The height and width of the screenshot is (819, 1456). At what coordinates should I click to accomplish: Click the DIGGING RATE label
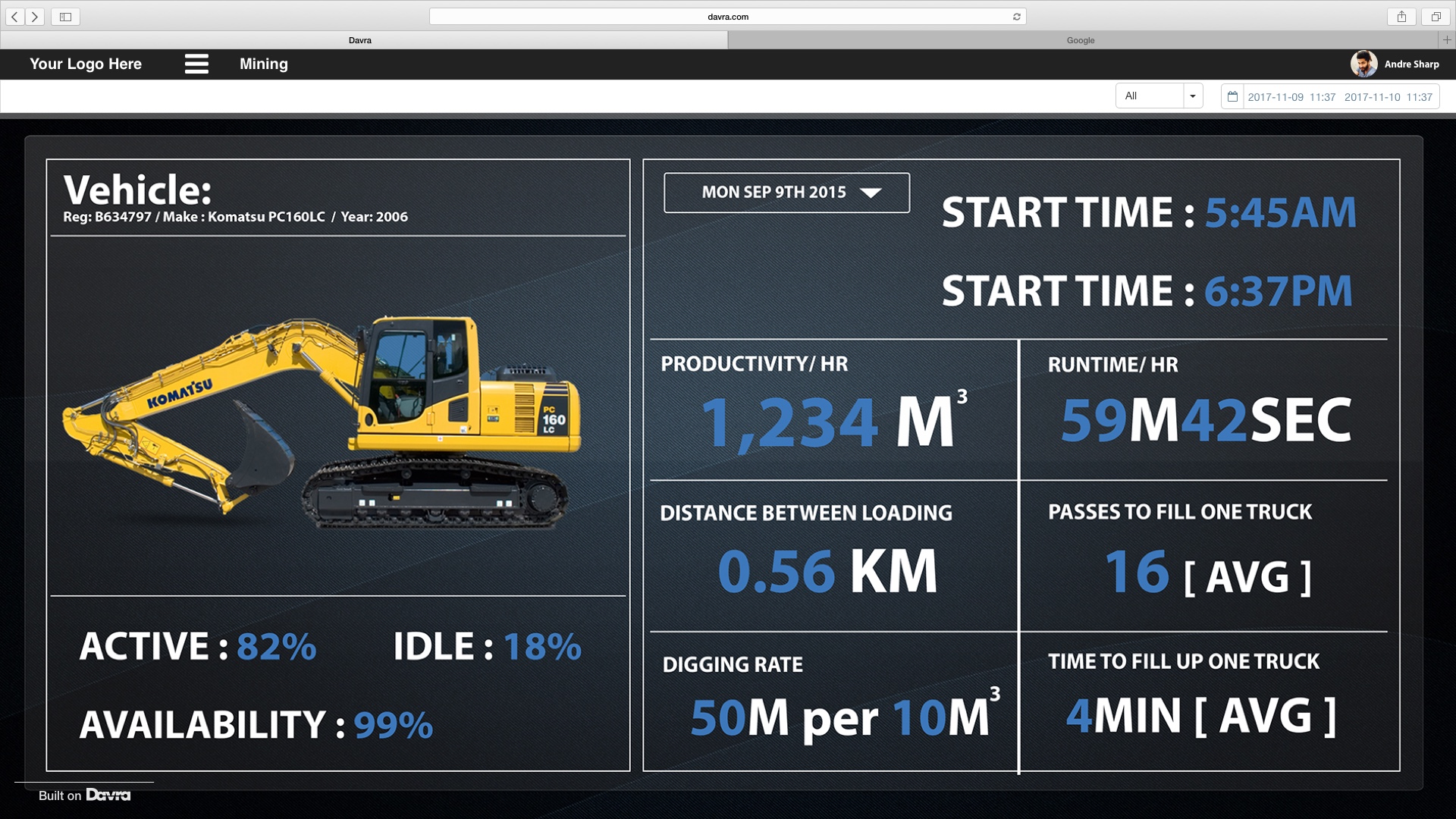[733, 665]
